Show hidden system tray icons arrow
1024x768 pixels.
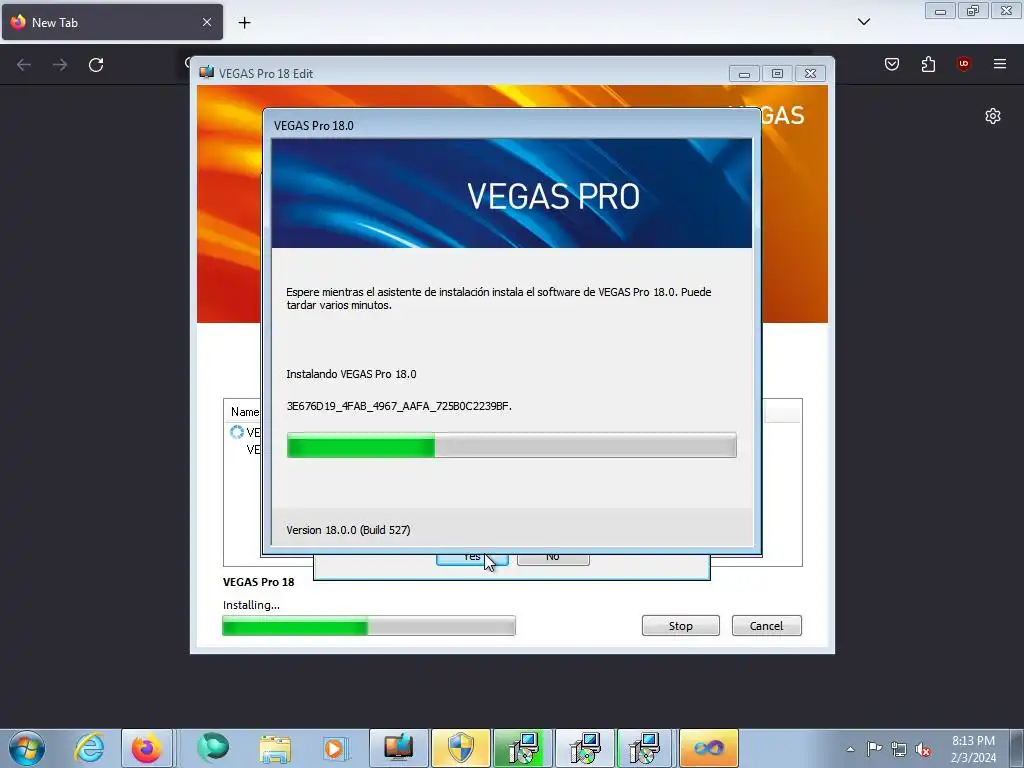click(x=850, y=749)
